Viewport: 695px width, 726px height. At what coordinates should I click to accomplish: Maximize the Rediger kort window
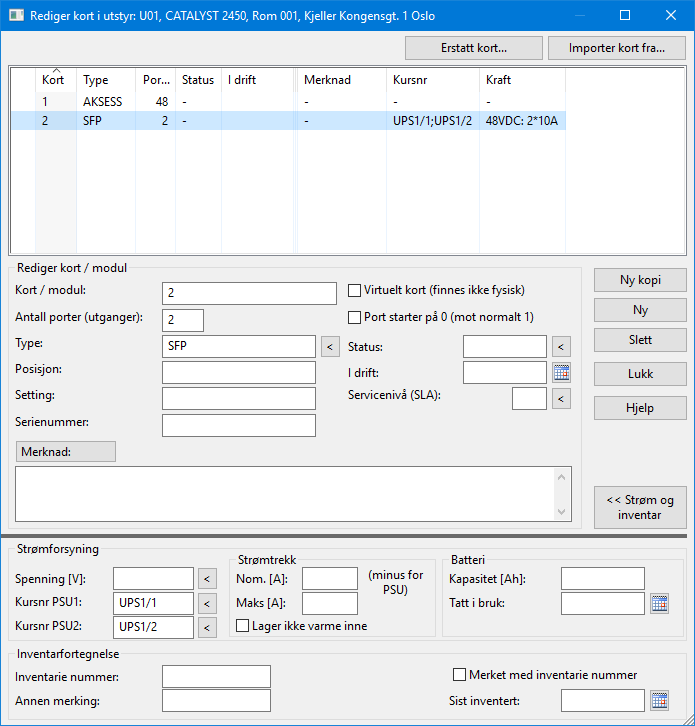pos(625,15)
